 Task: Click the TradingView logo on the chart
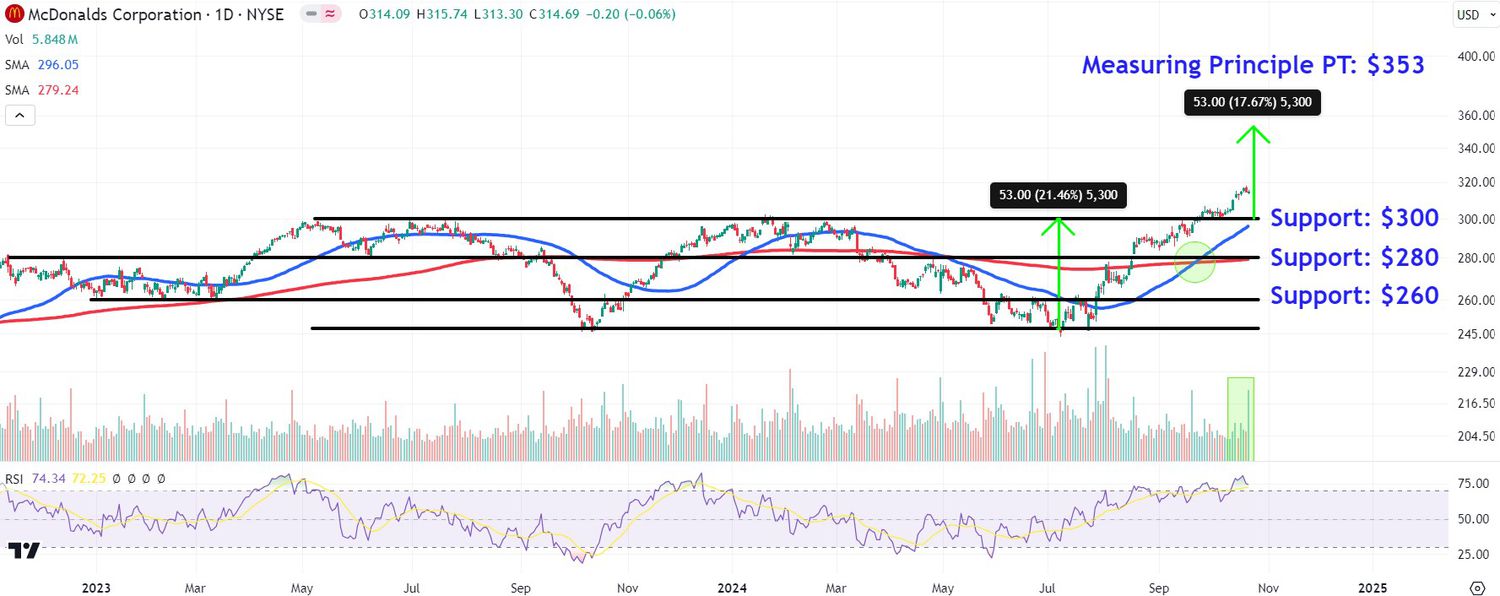[x=23, y=551]
